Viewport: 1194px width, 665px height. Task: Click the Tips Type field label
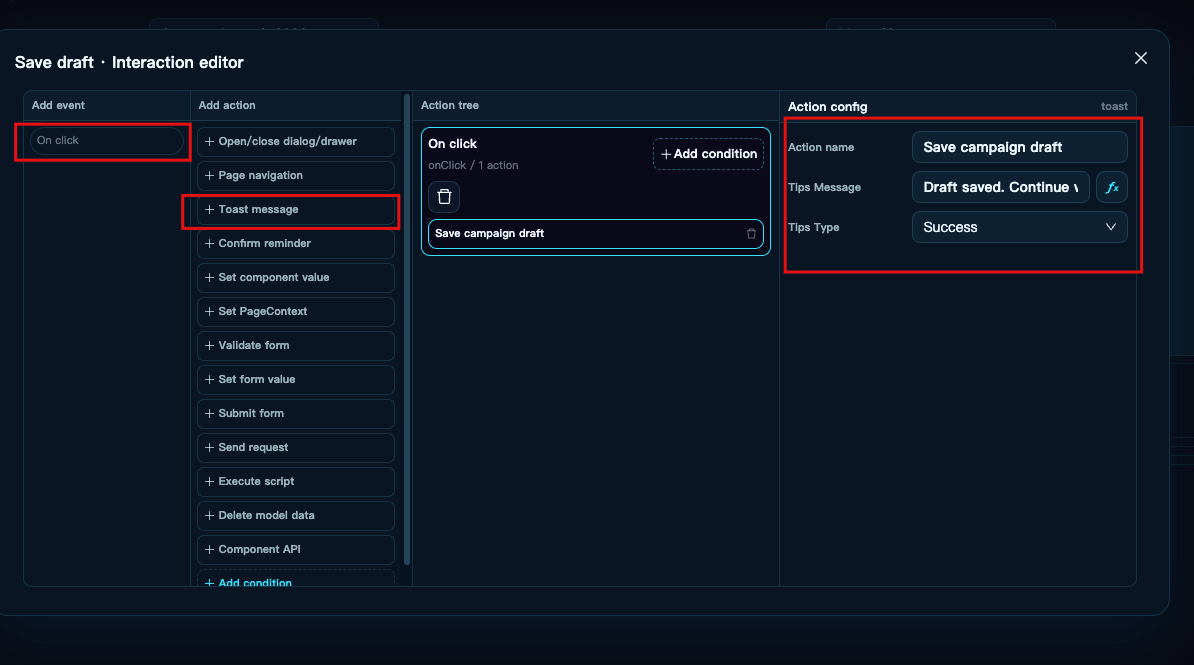click(813, 227)
